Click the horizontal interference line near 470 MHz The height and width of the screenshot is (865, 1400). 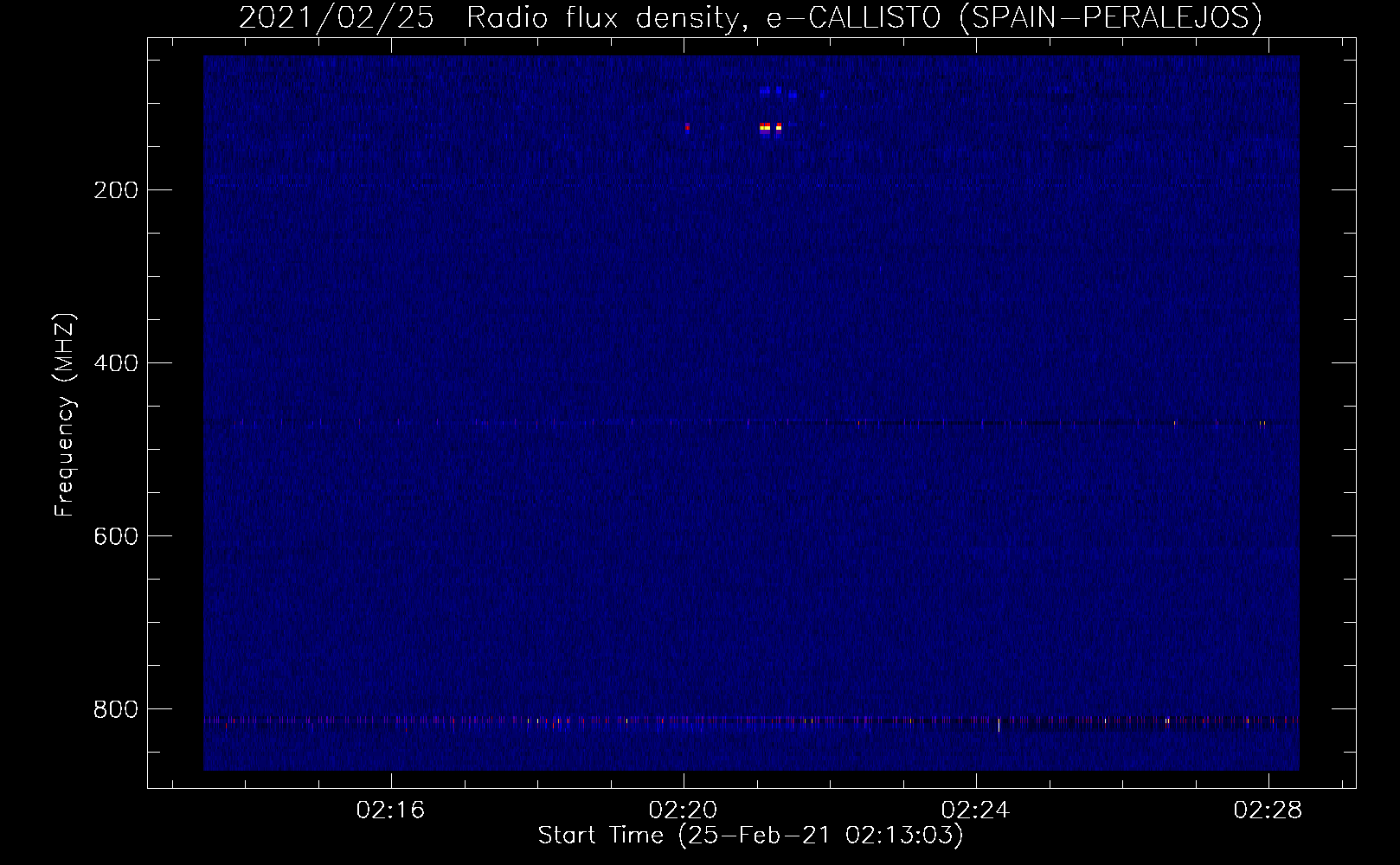click(x=751, y=423)
